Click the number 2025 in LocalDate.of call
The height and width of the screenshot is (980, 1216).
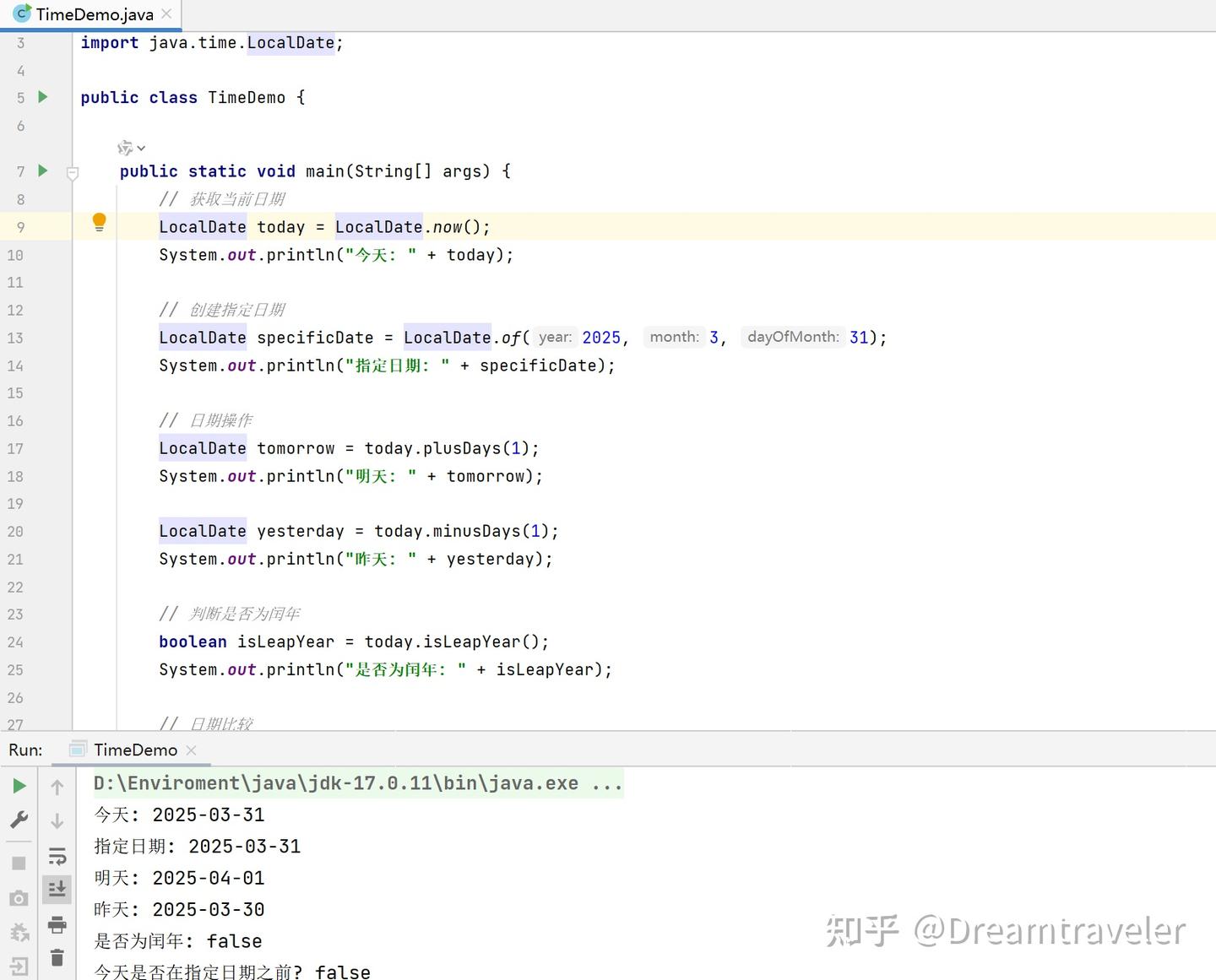601,338
